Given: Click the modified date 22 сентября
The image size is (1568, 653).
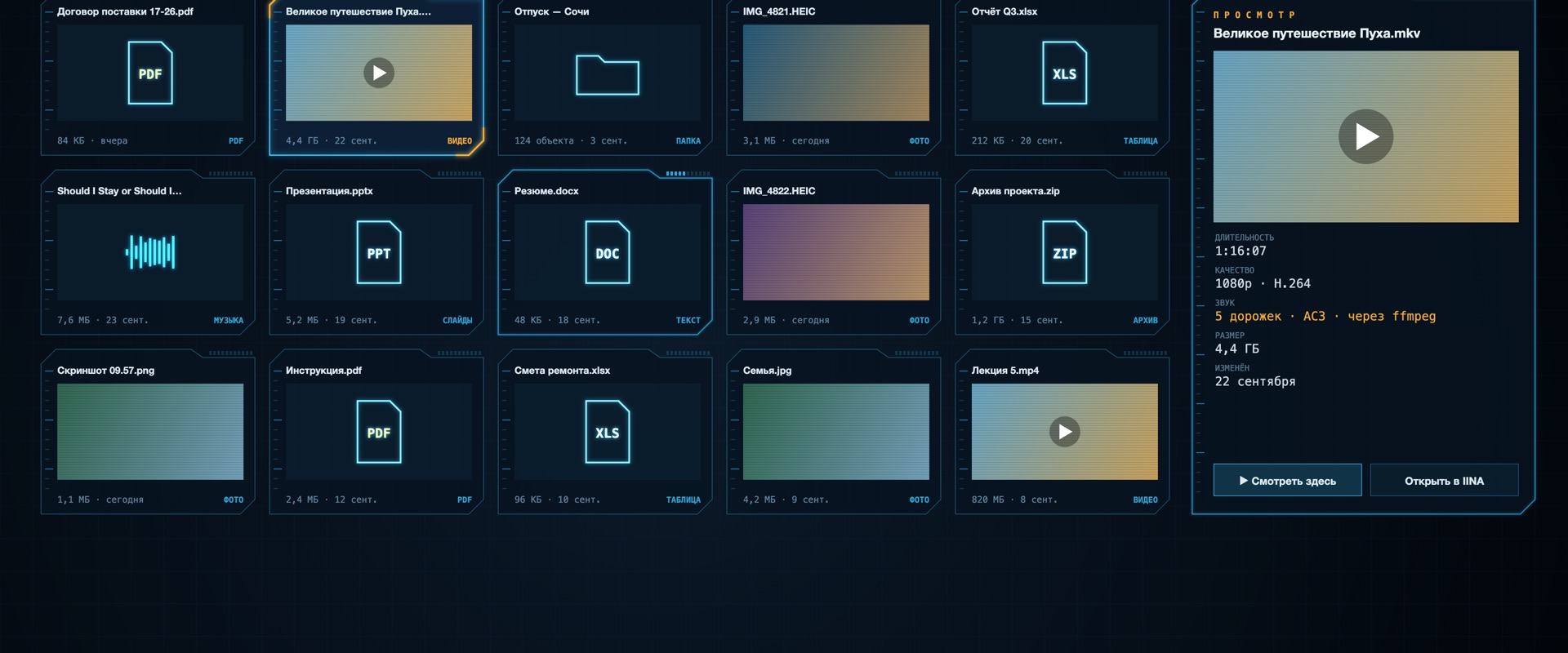Looking at the screenshot, I should coord(1255,382).
